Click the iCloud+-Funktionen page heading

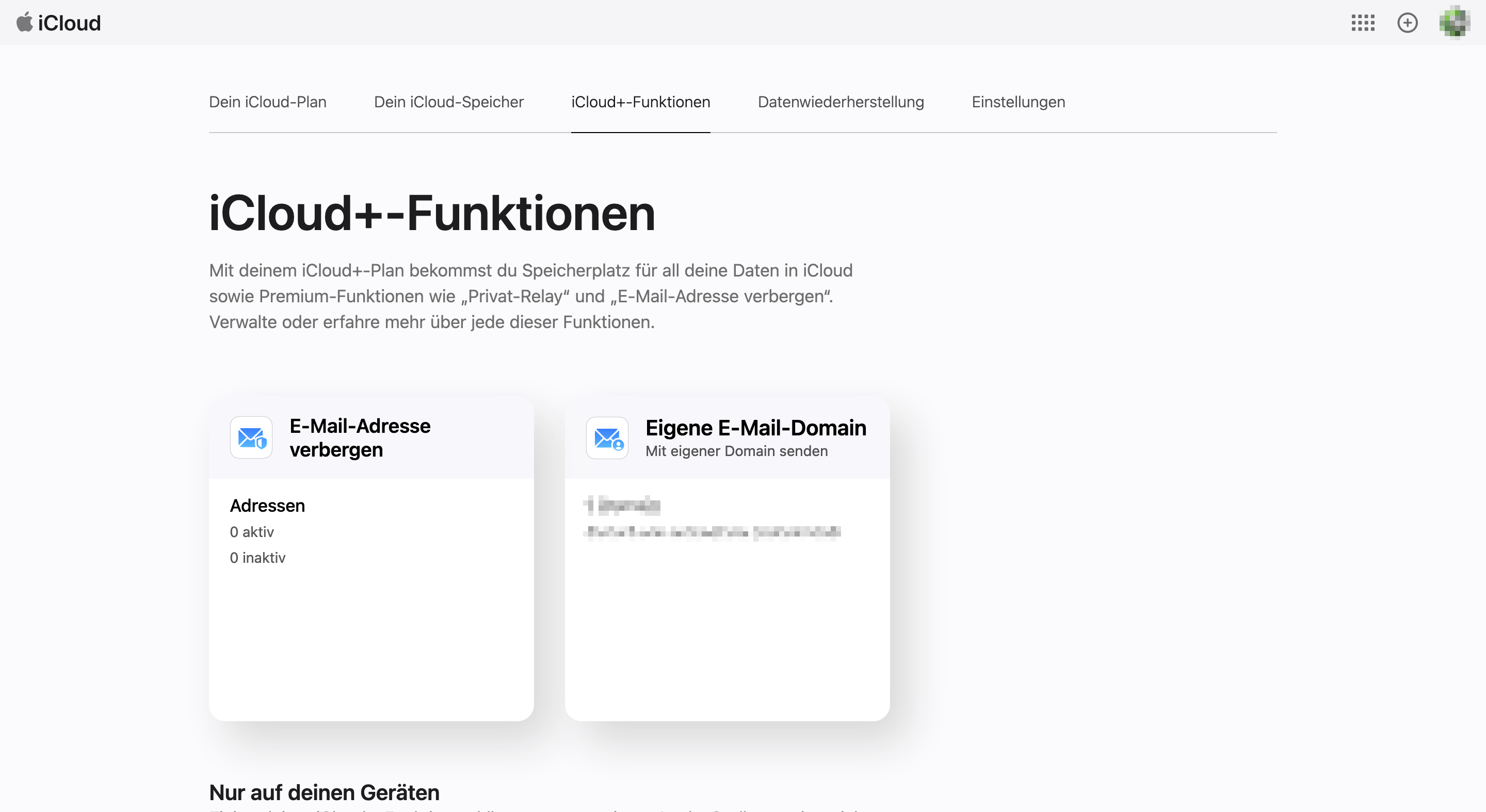click(x=432, y=214)
